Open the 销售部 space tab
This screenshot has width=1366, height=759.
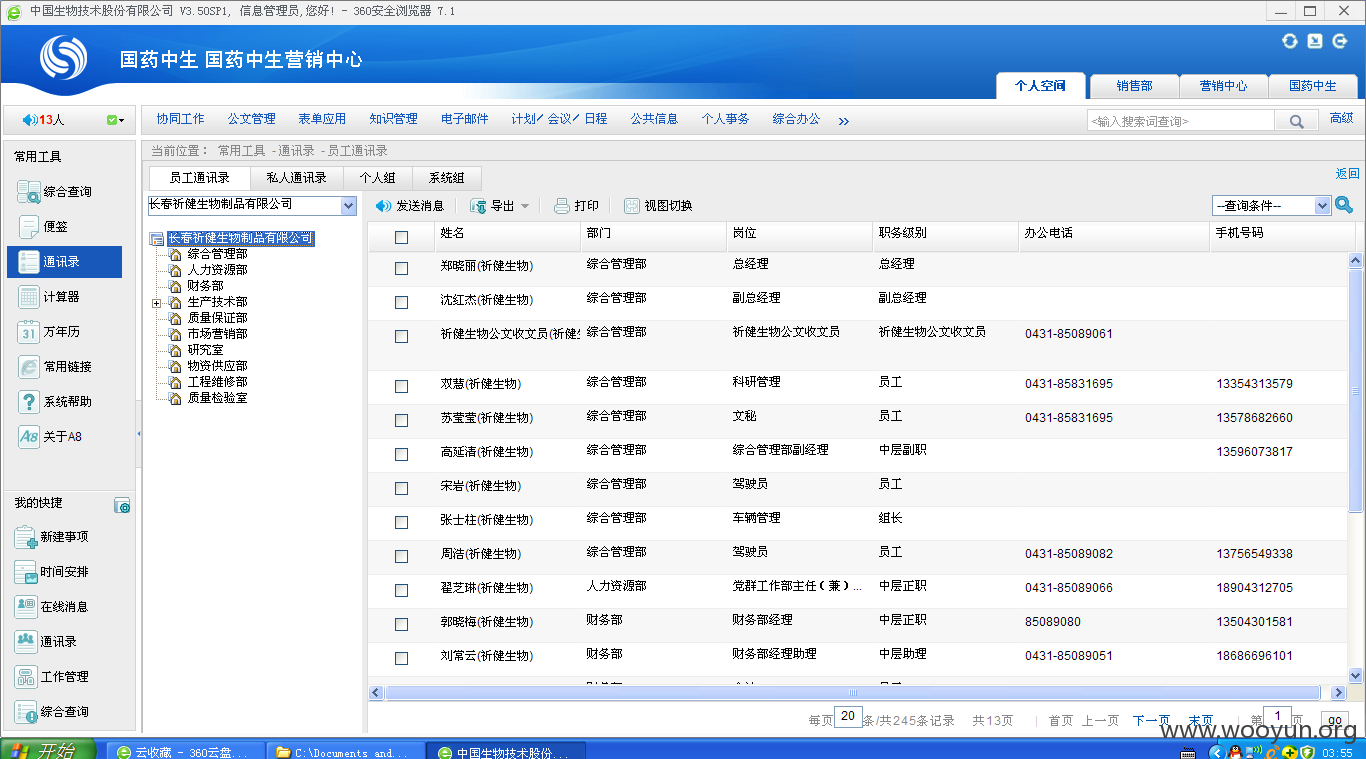click(x=1134, y=86)
